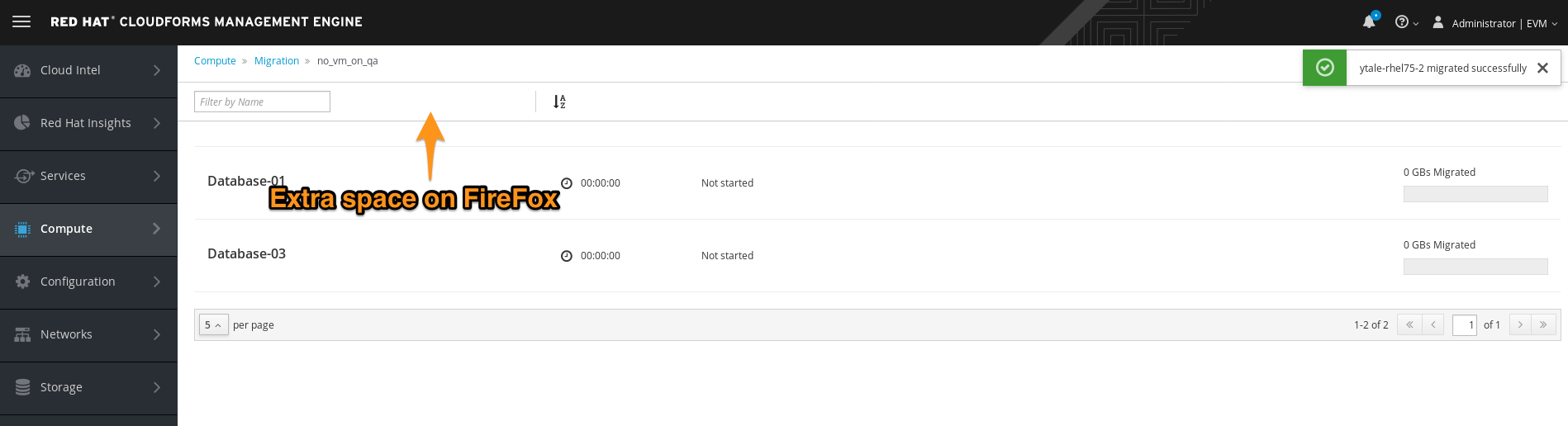Open the notifications bell
Viewport: 1568px width, 426px height.
(1370, 21)
